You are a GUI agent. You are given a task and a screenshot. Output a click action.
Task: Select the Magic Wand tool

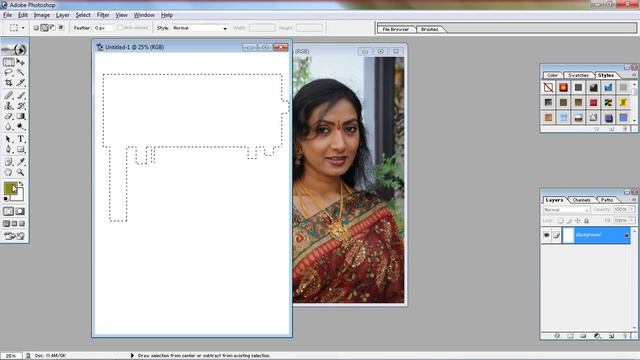pyautogui.click(x=21, y=72)
